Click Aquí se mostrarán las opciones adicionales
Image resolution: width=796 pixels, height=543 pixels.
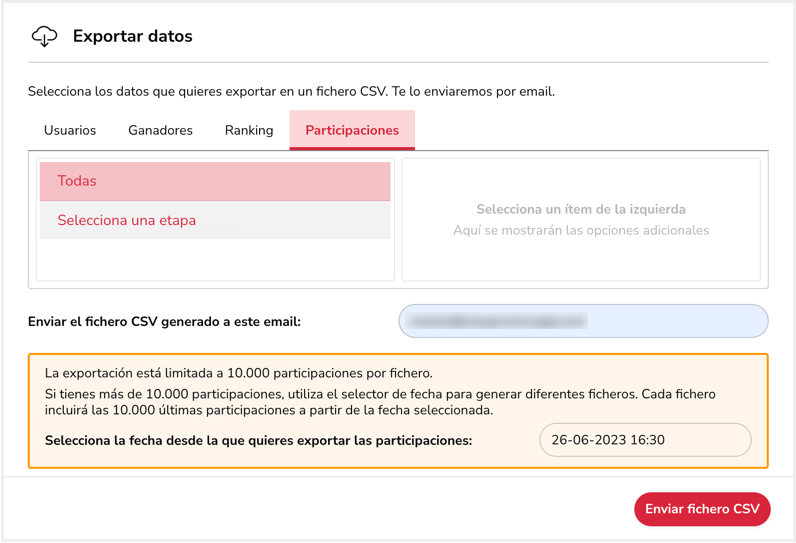tap(581, 230)
